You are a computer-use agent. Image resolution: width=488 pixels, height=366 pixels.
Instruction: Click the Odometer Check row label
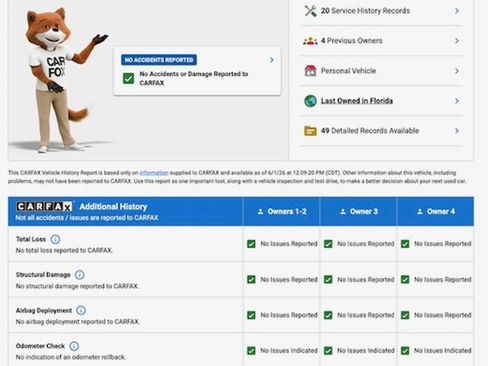click(x=40, y=346)
